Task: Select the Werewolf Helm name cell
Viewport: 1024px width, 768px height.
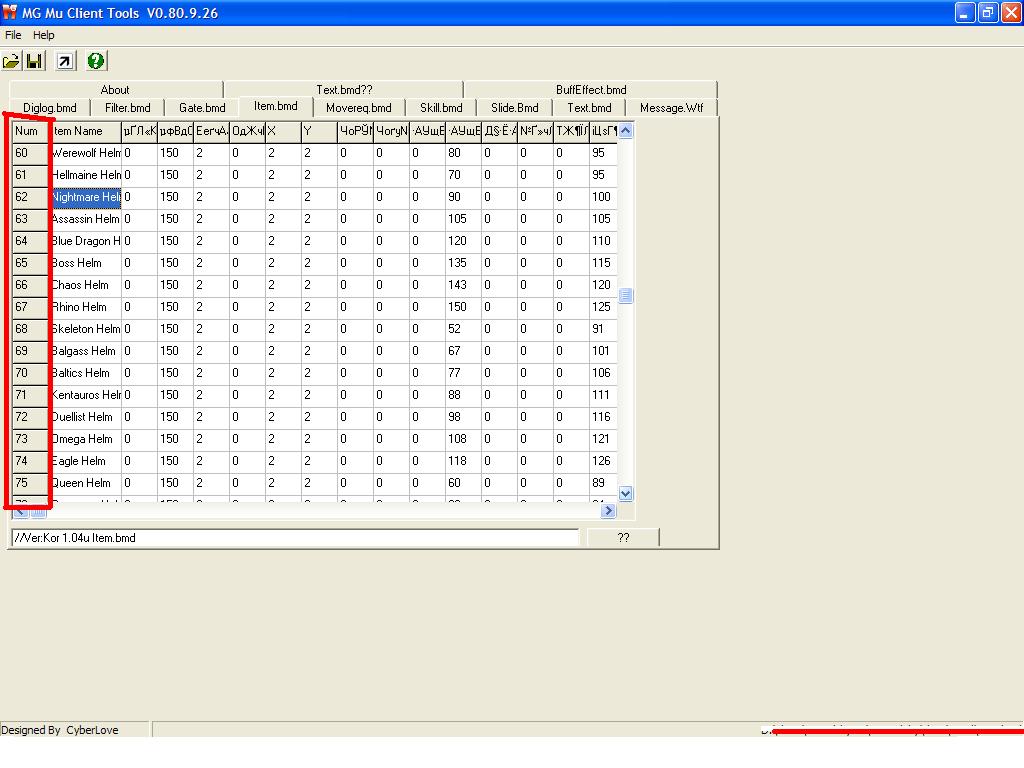Action: pos(86,153)
